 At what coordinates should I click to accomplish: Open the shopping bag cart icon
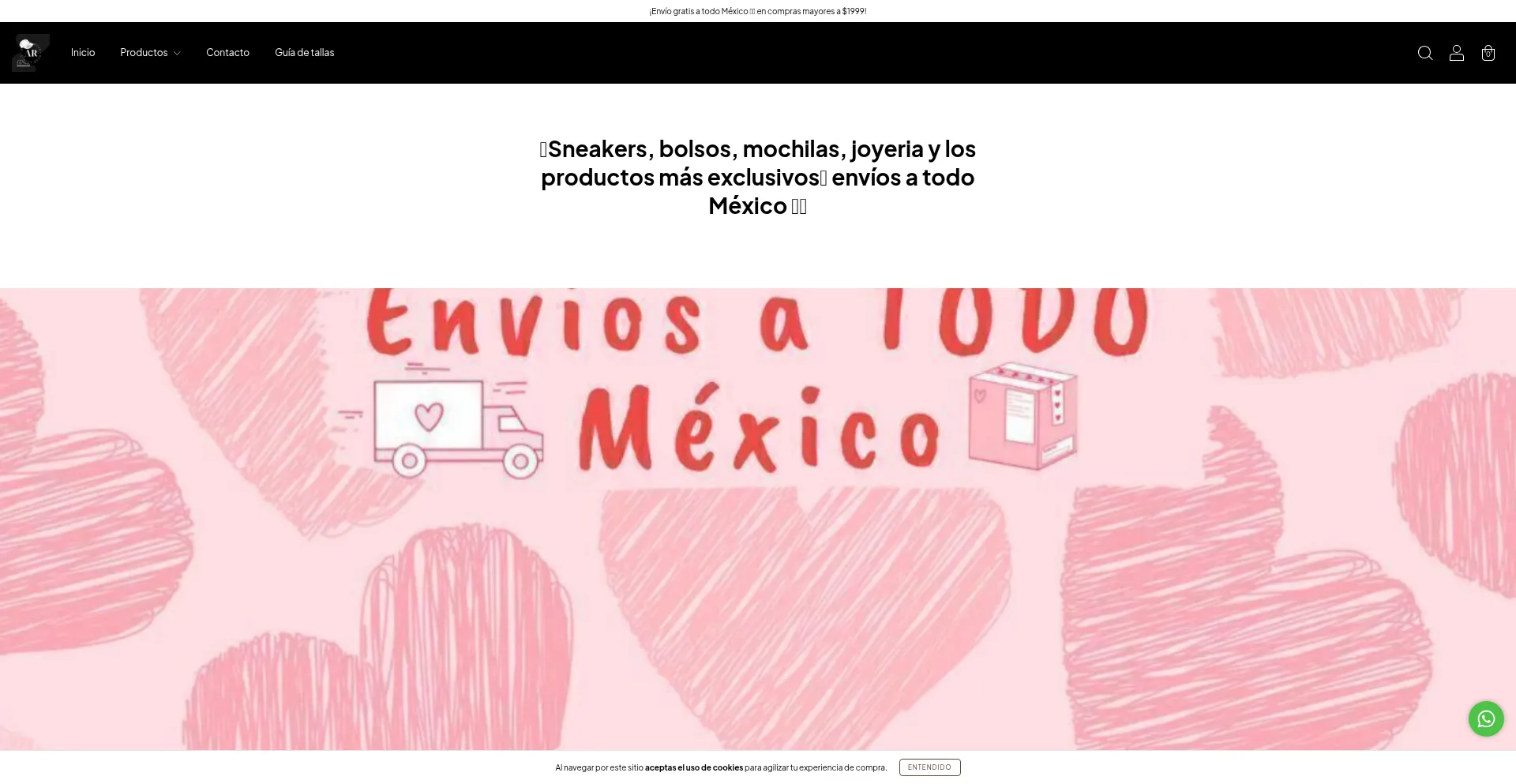[1488, 53]
